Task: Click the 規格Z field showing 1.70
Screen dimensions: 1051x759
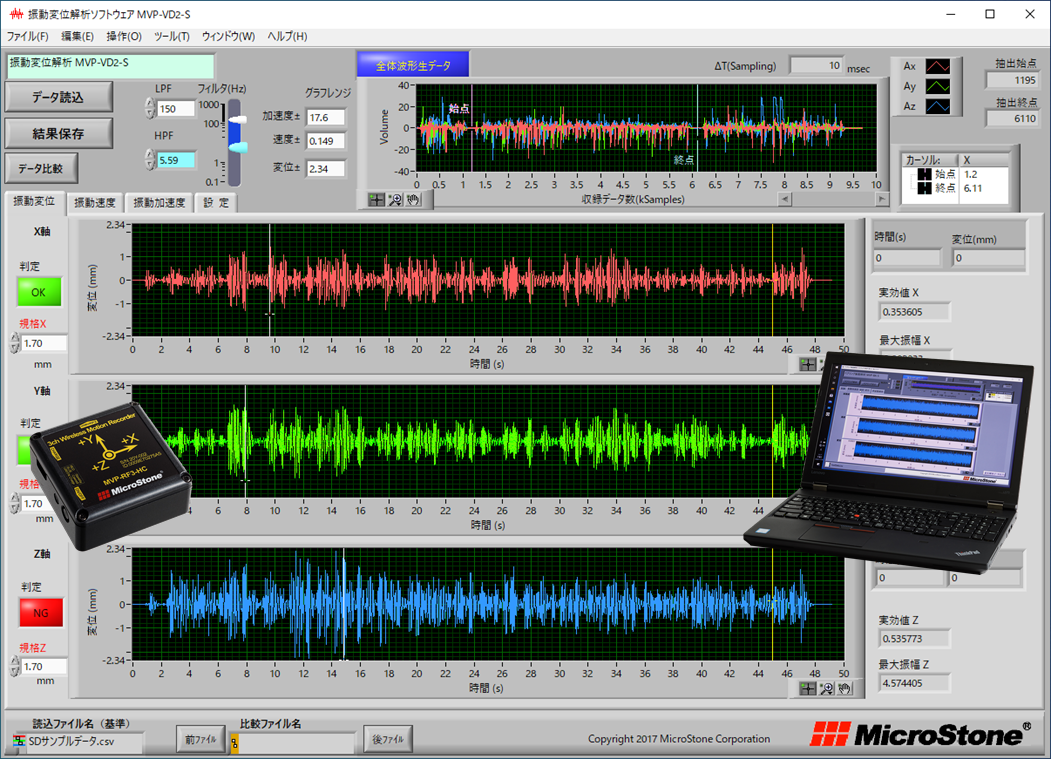Action: click(44, 666)
